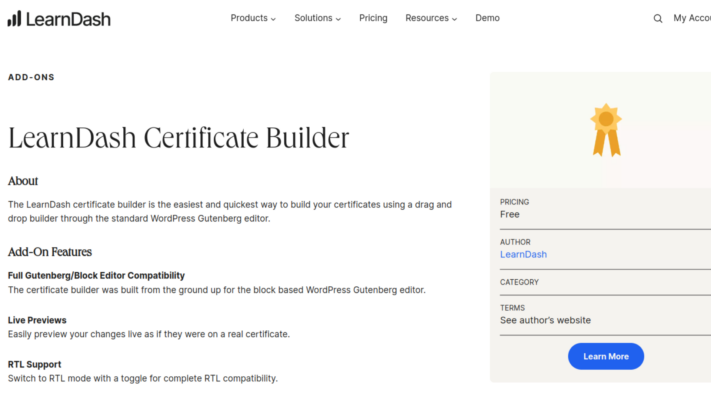Expand the Products dropdown menu
The width and height of the screenshot is (711, 400).
pyautogui.click(x=253, y=18)
